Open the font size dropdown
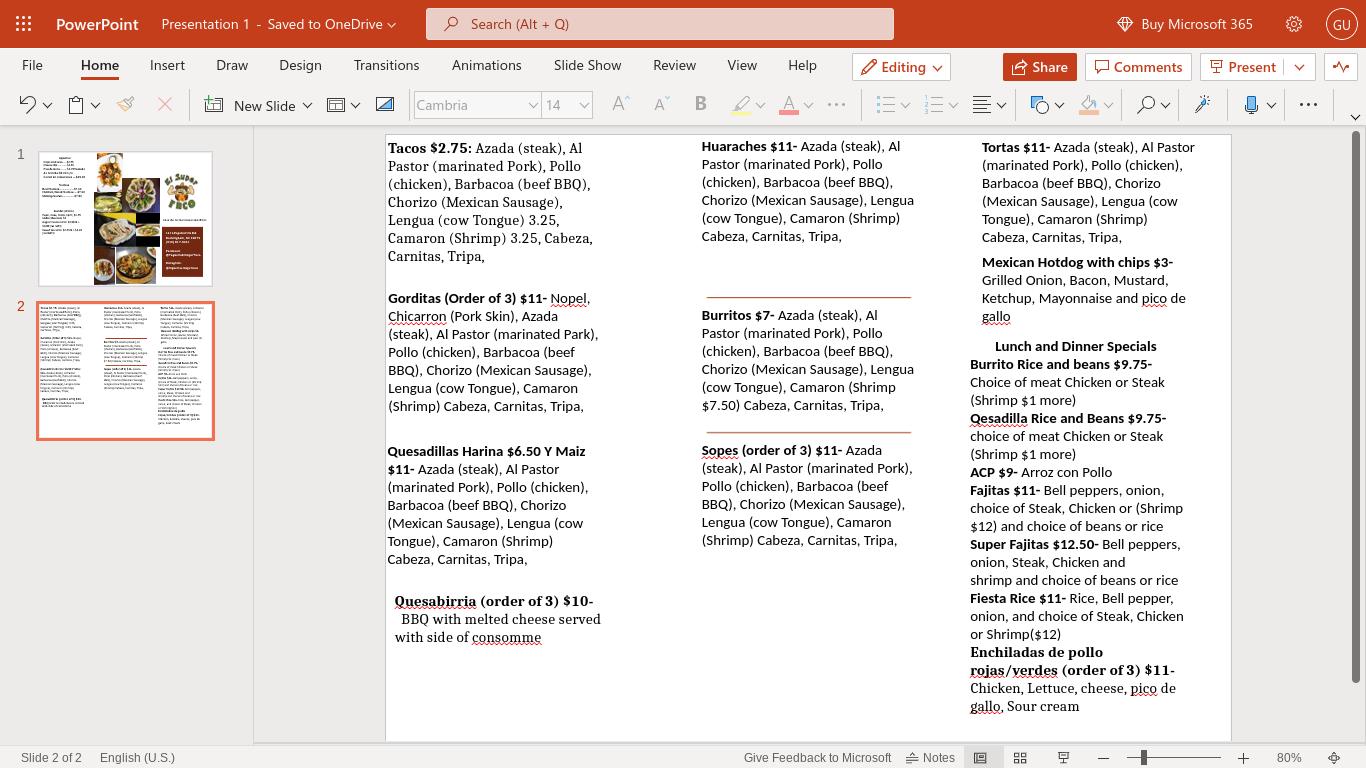 (x=584, y=105)
